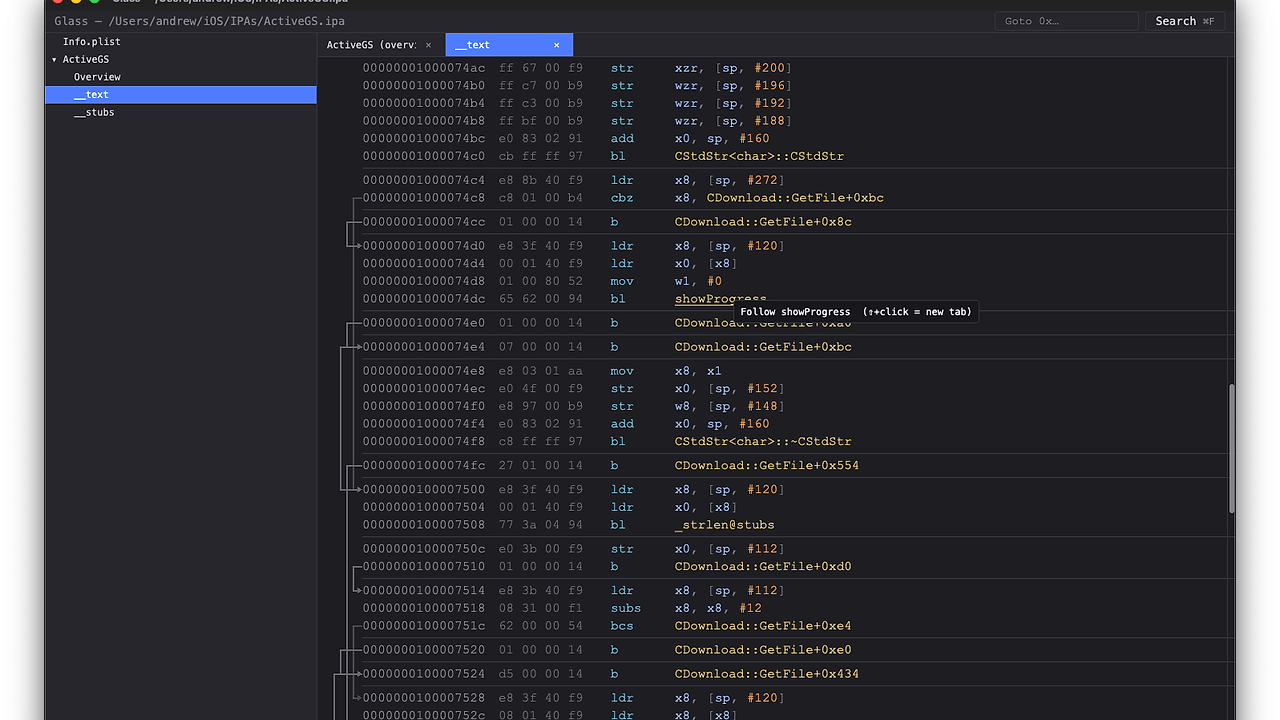1280x720 pixels.
Task: Click operand 'w1, #0' of mov
Action: [698, 281]
